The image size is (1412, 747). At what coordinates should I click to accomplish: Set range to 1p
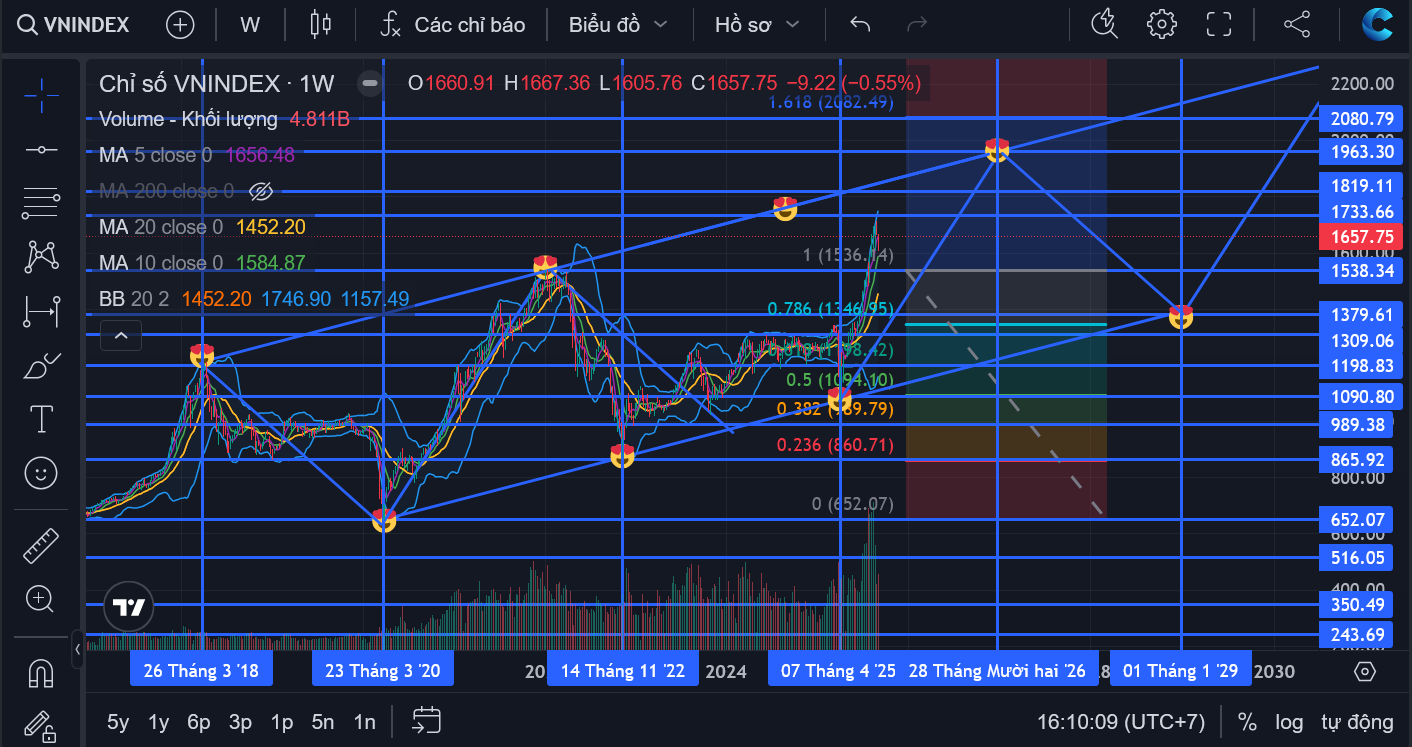[282, 722]
